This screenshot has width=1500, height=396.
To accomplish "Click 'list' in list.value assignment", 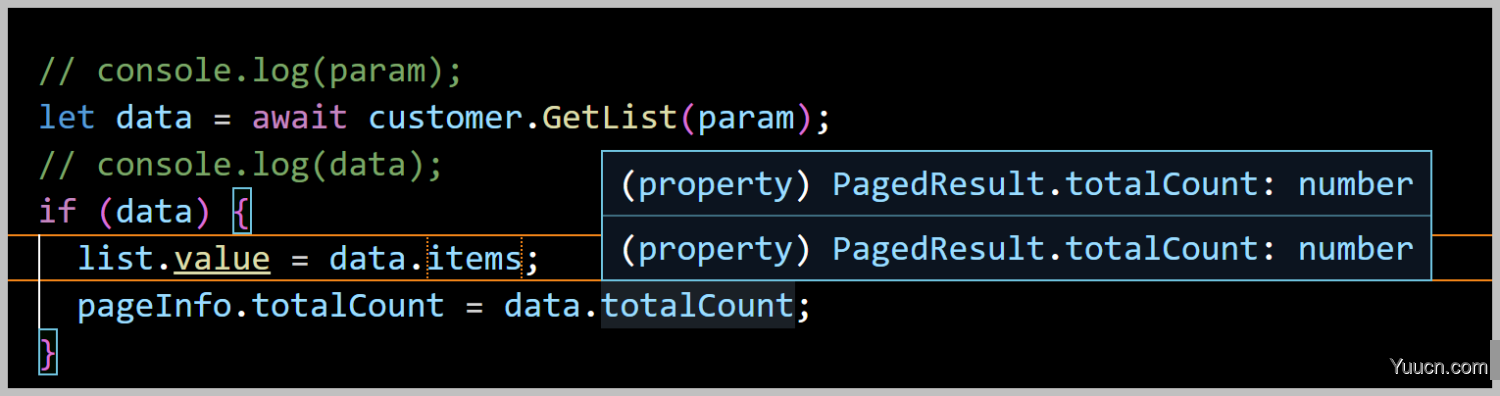I will coord(115,260).
